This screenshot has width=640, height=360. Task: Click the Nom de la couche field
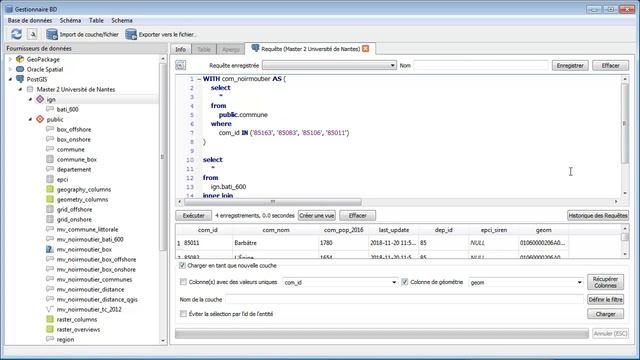click(404, 299)
